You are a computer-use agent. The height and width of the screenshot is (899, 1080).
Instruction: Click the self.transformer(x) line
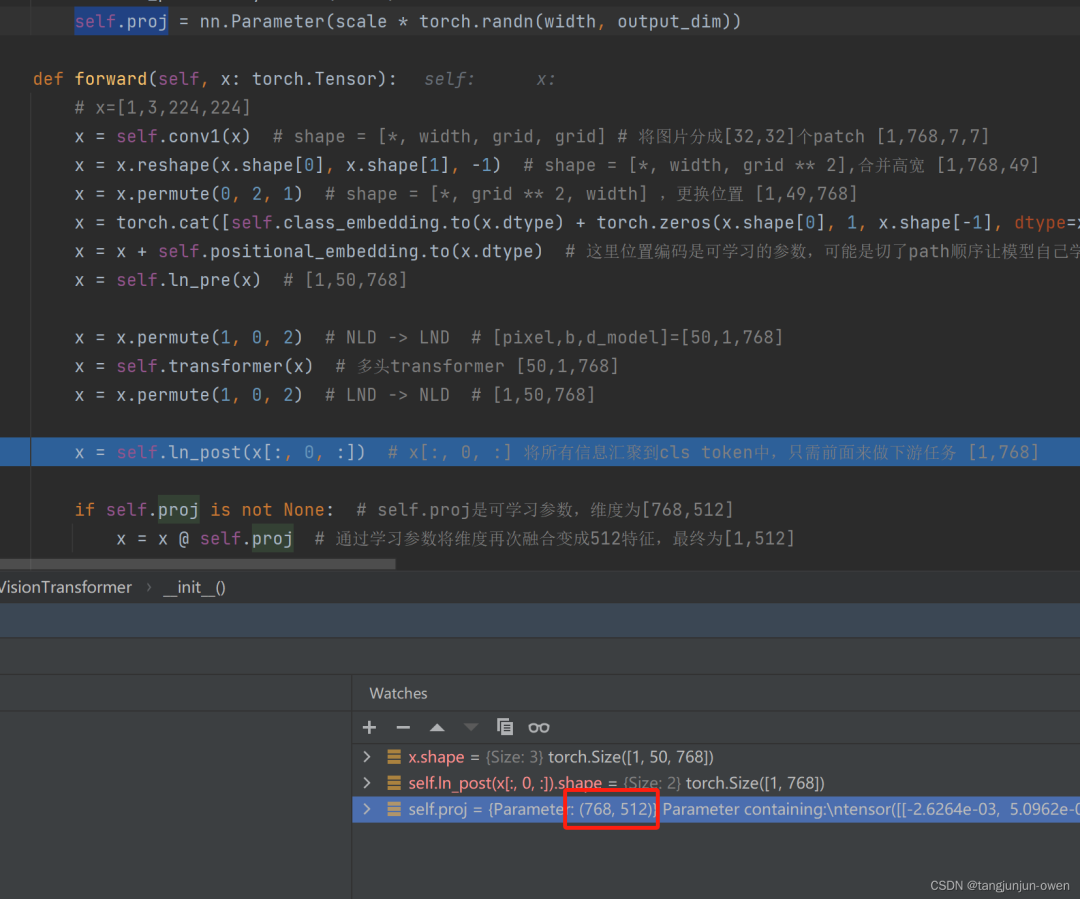point(346,366)
